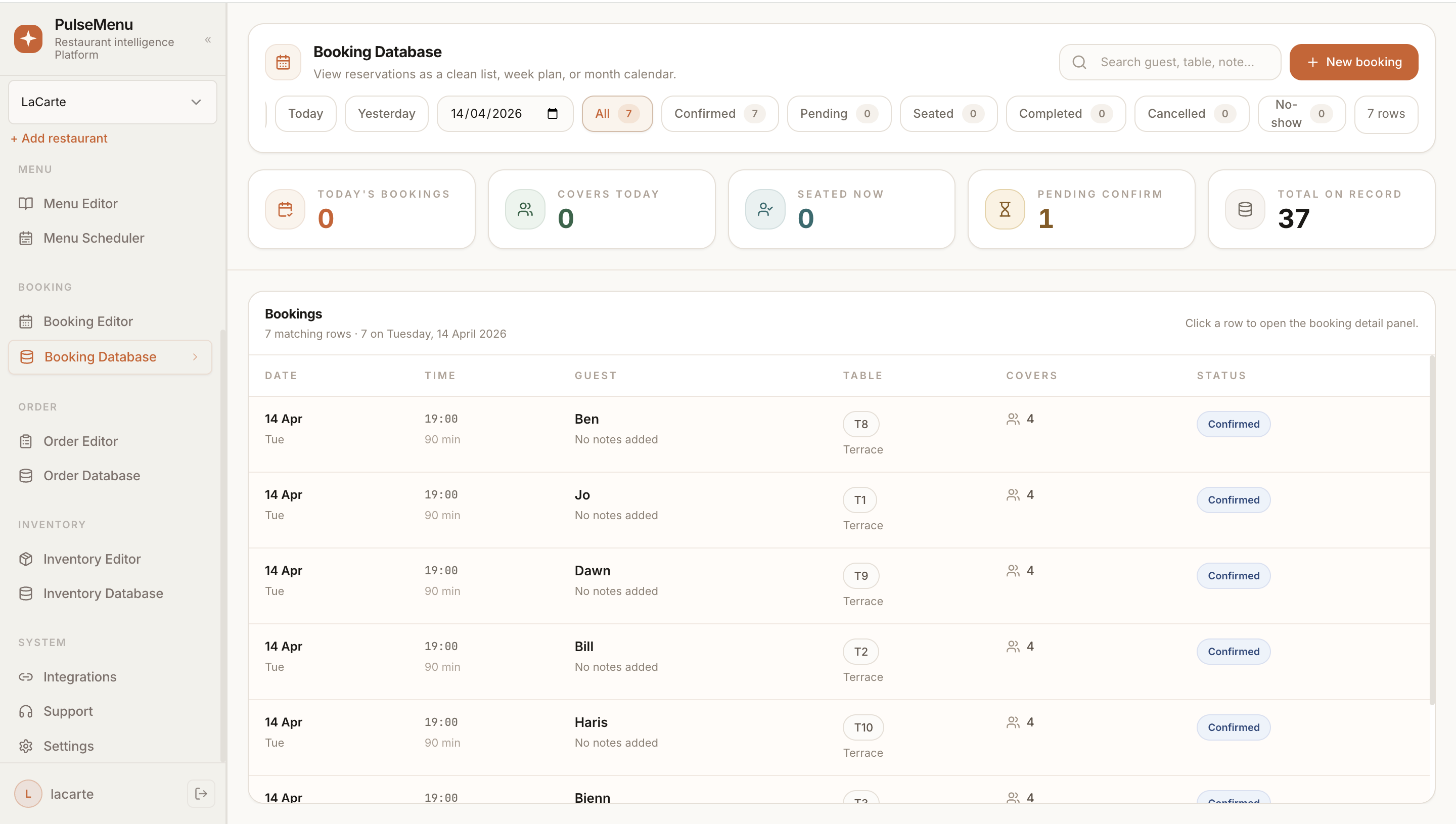Create a New booking

pos(1353,62)
